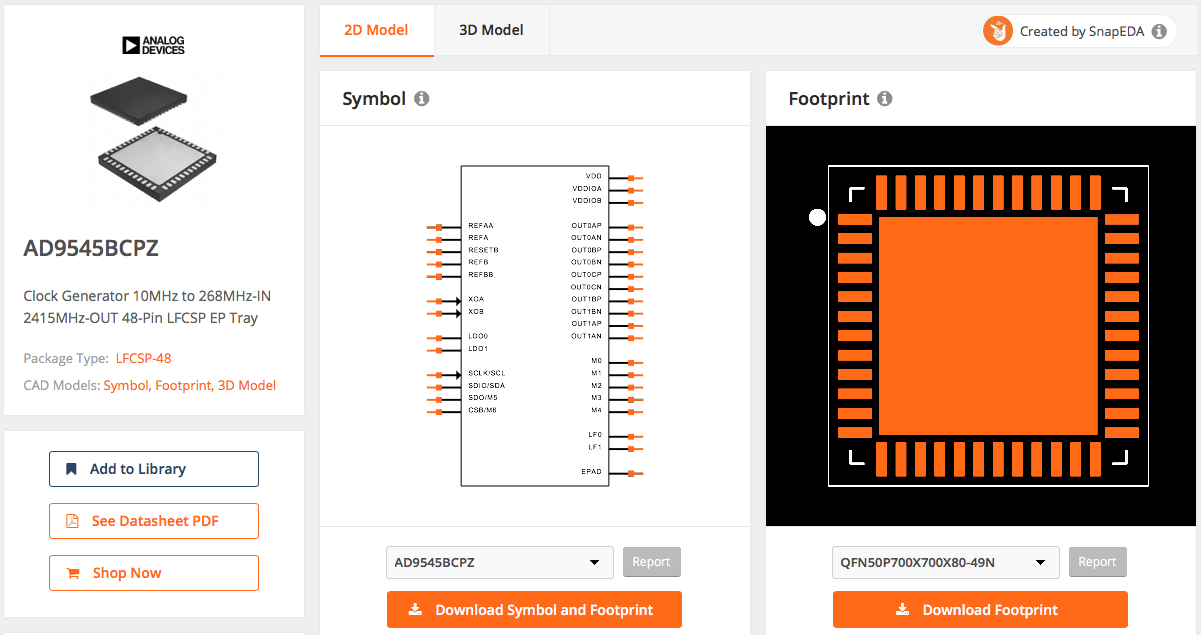1201x635 pixels.
Task: Open the AD9545BCPZ symbol dropdown
Action: pos(500,562)
